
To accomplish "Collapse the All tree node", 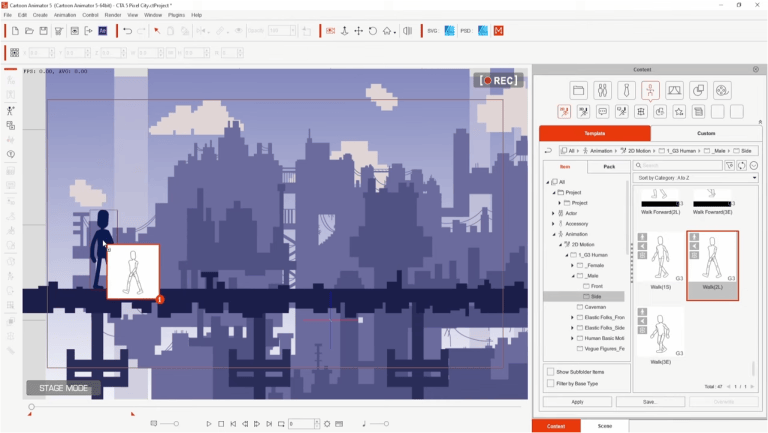I will (x=548, y=182).
